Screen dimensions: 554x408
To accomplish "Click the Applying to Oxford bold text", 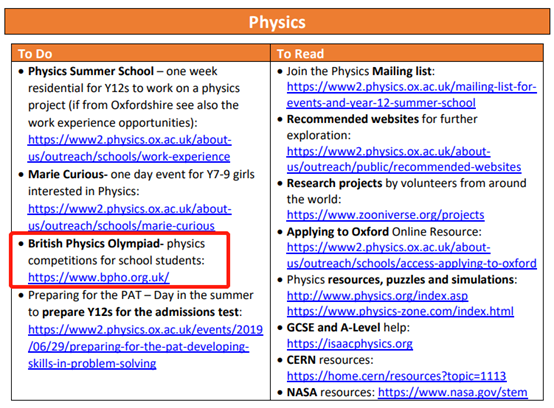I will [338, 232].
